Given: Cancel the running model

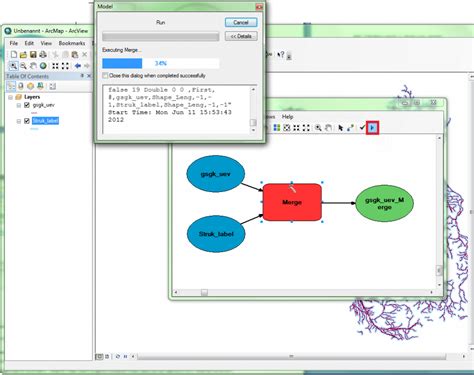Looking at the screenshot, I should coord(241,23).
